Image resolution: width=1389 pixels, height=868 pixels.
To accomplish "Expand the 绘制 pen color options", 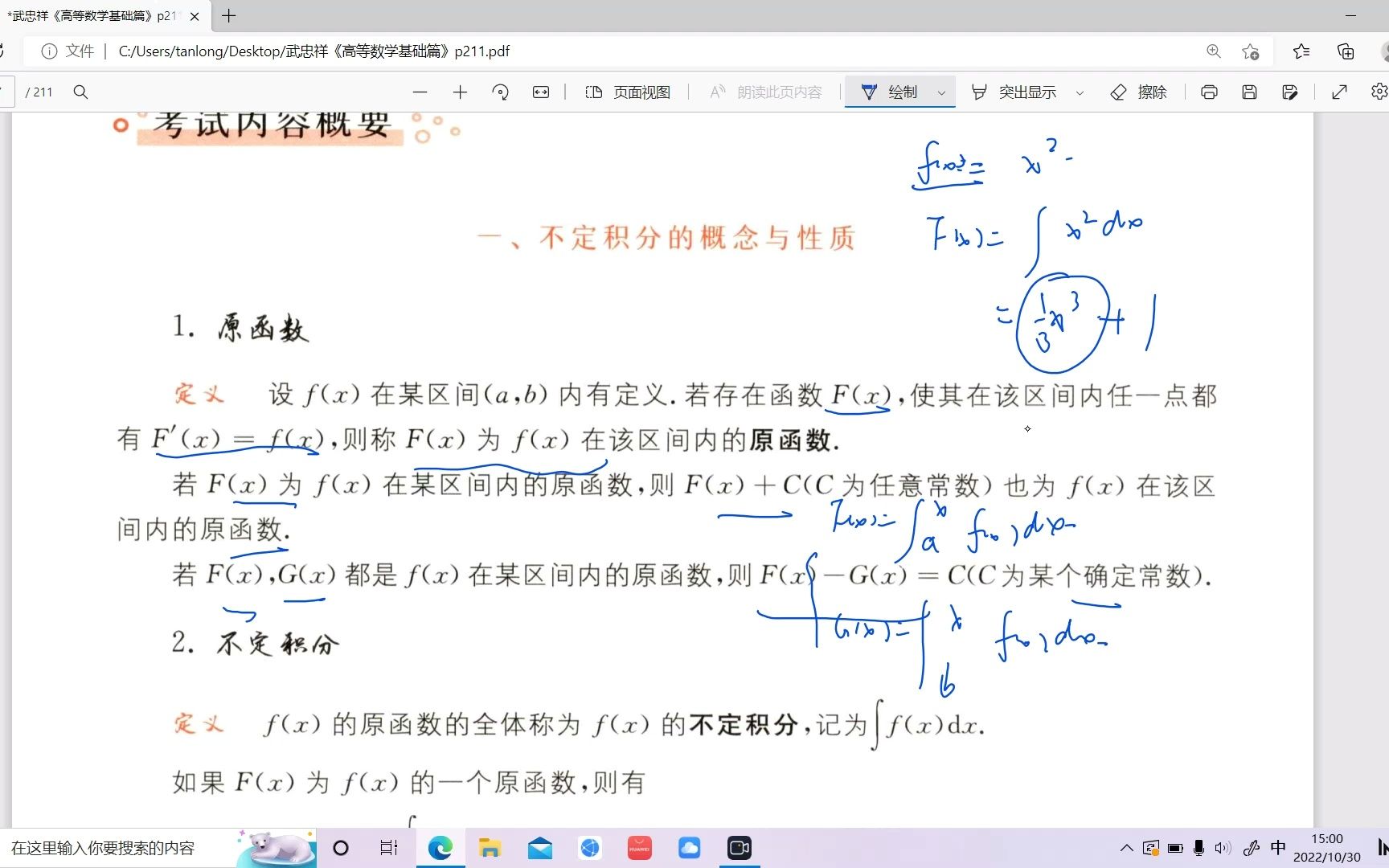I will click(942, 92).
